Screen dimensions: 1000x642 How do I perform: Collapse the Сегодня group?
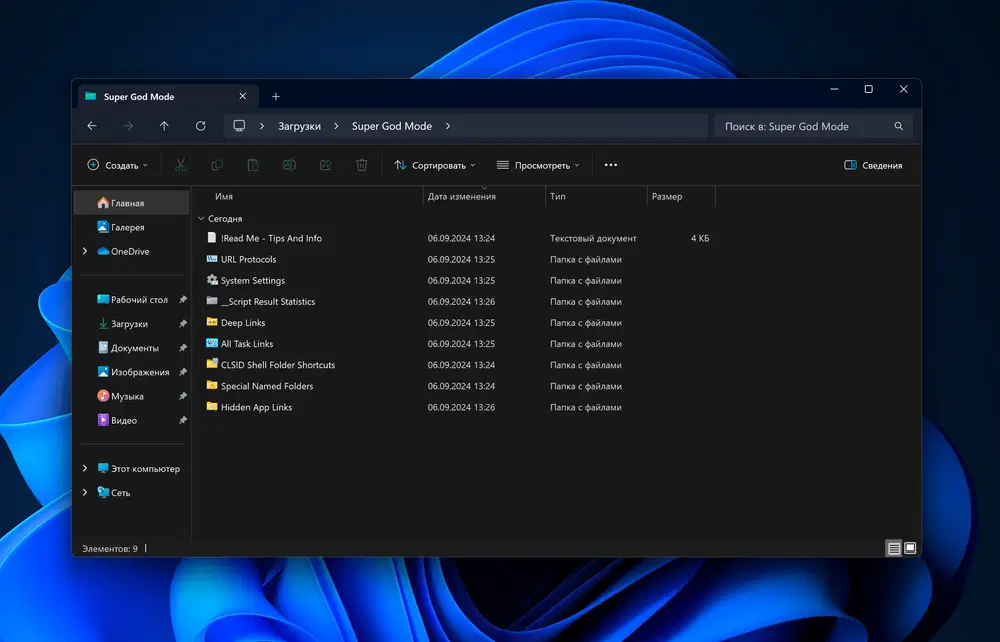201,218
